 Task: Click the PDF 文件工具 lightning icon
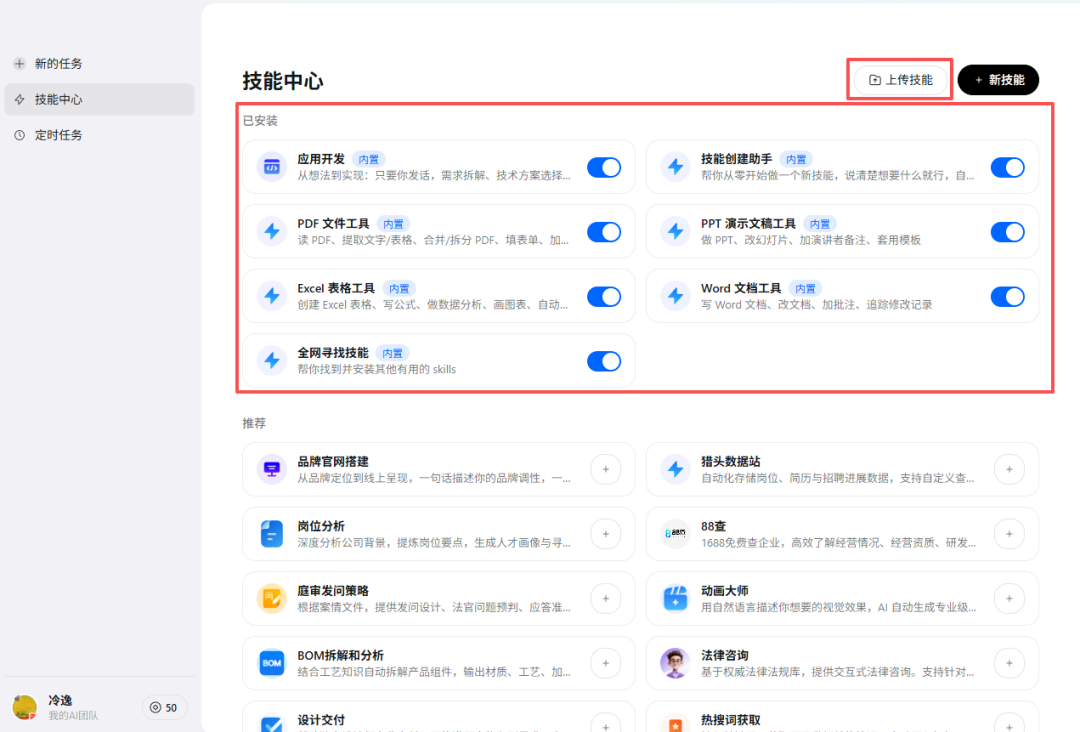pos(273,231)
